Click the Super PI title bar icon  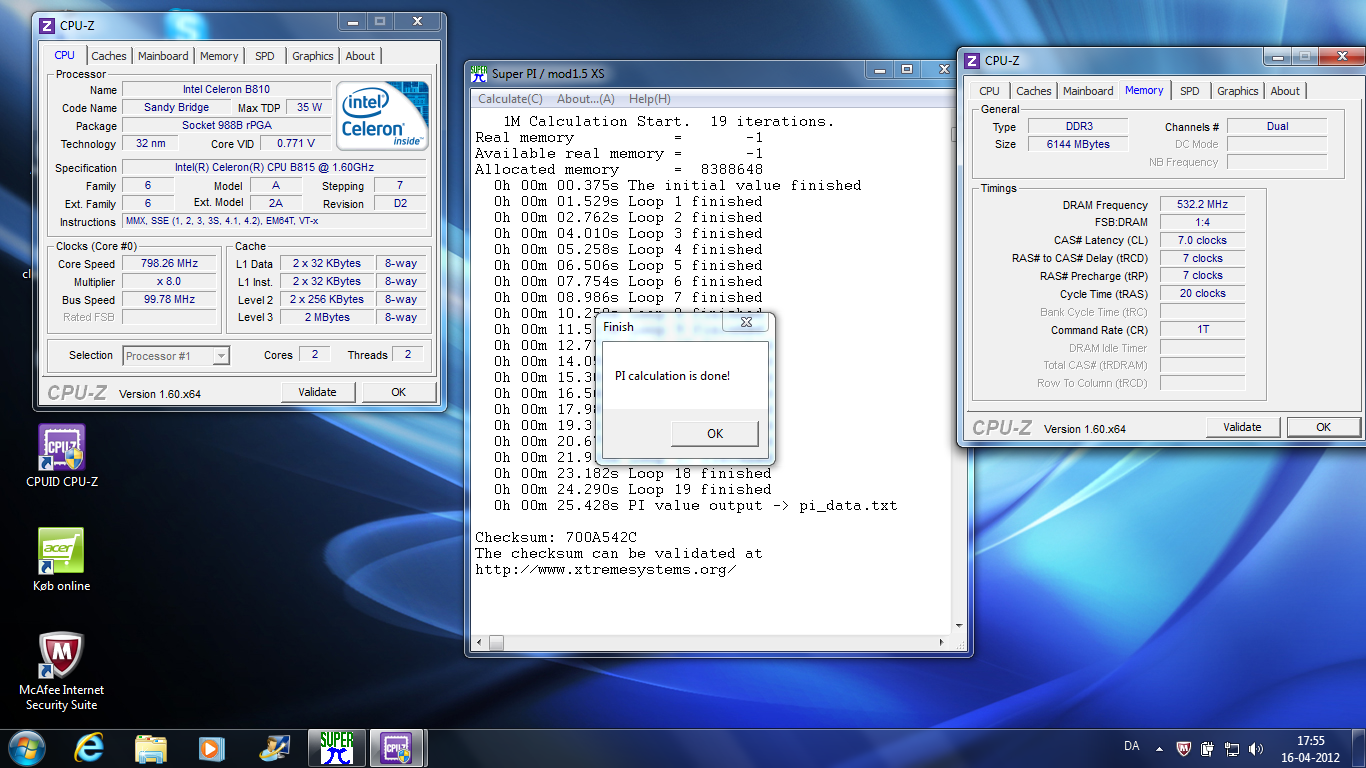pos(479,73)
